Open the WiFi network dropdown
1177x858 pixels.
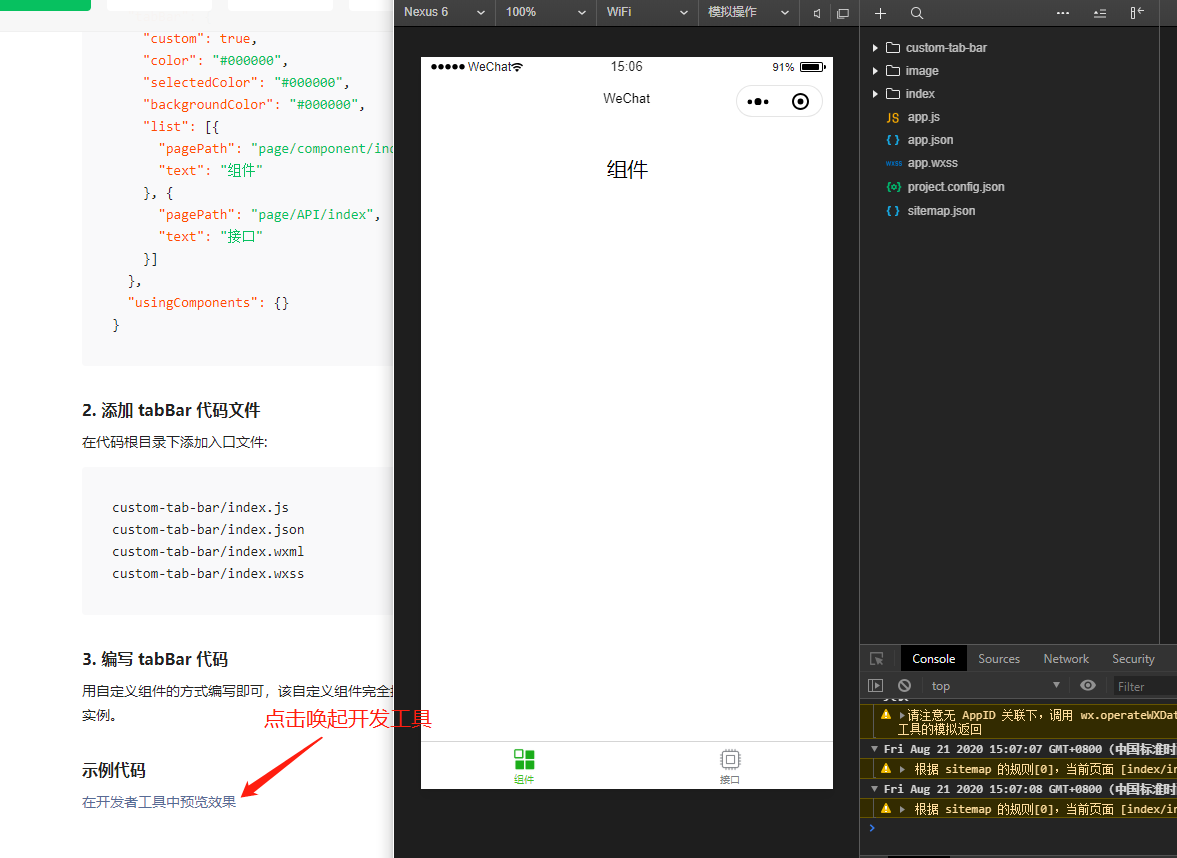pos(647,12)
